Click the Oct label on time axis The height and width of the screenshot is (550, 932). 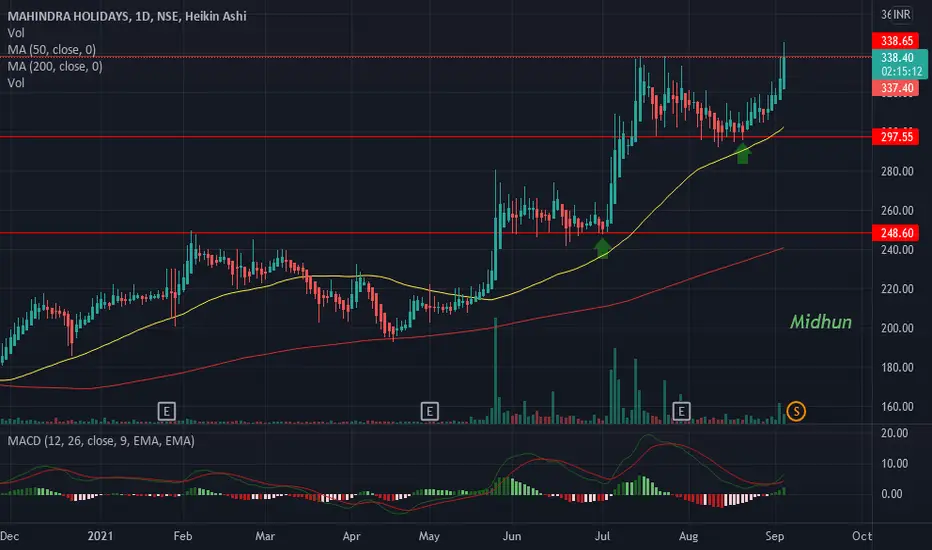[862, 536]
